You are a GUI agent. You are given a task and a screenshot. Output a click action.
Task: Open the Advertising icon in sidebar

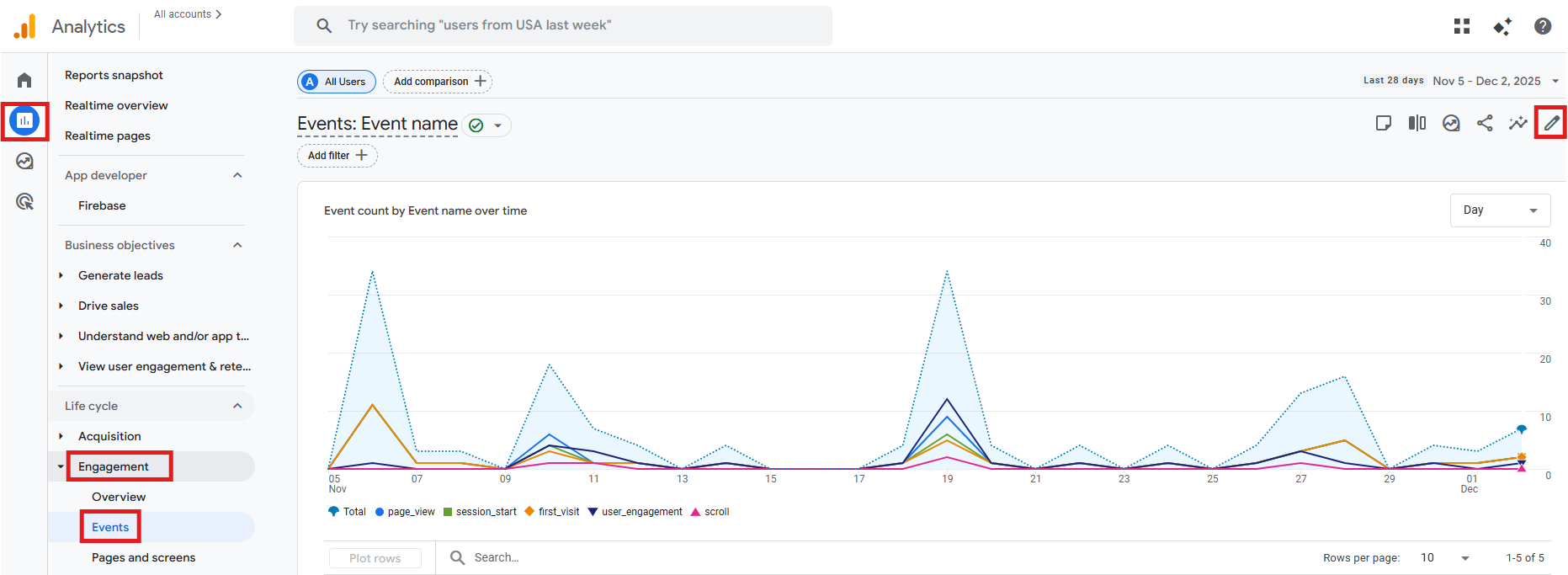pyautogui.click(x=24, y=201)
